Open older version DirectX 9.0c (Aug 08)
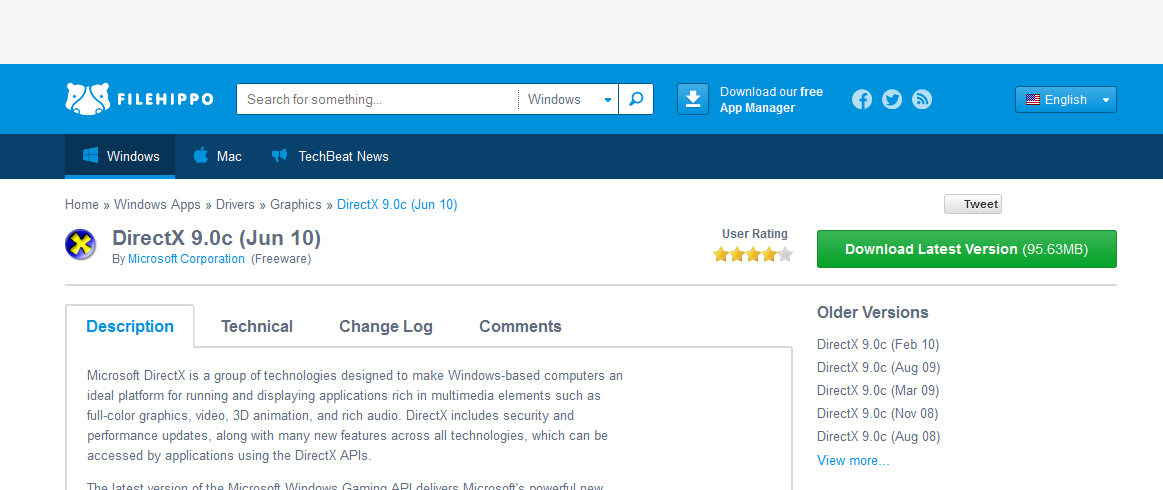 click(878, 436)
